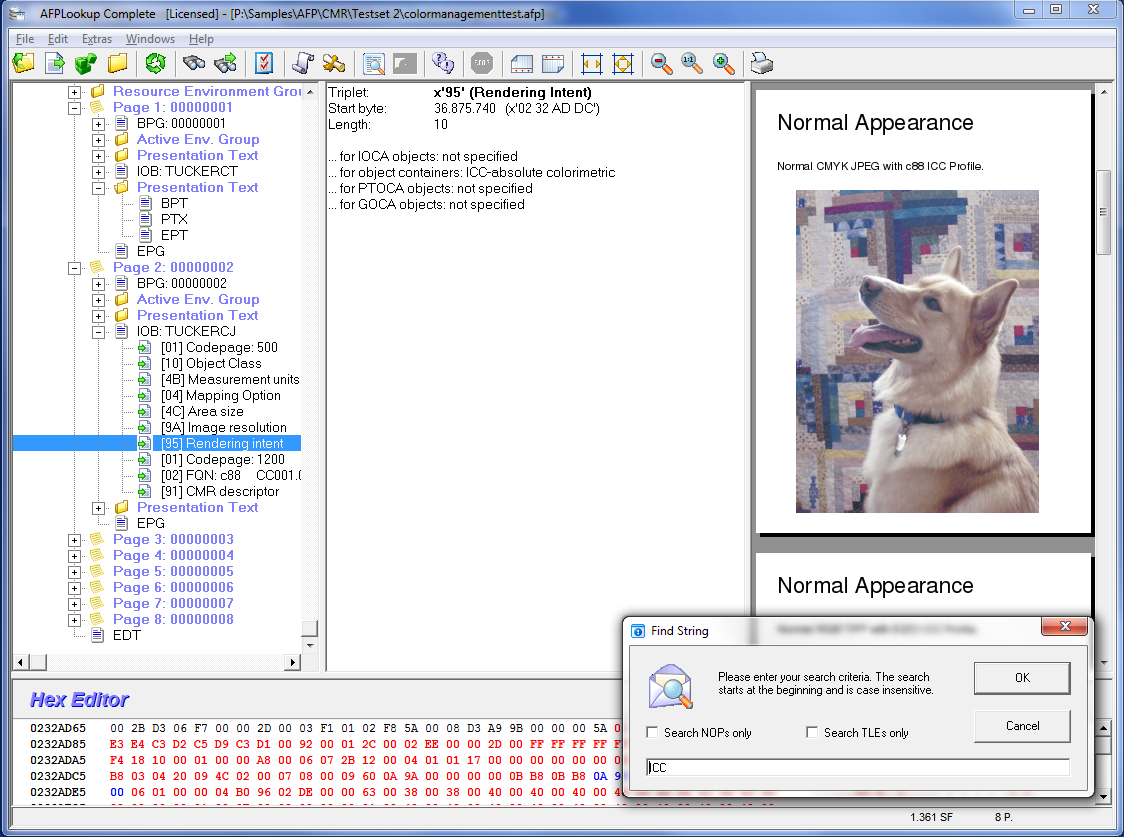1124x837 pixels.
Task: Click the dog image in the preview
Action: [917, 351]
